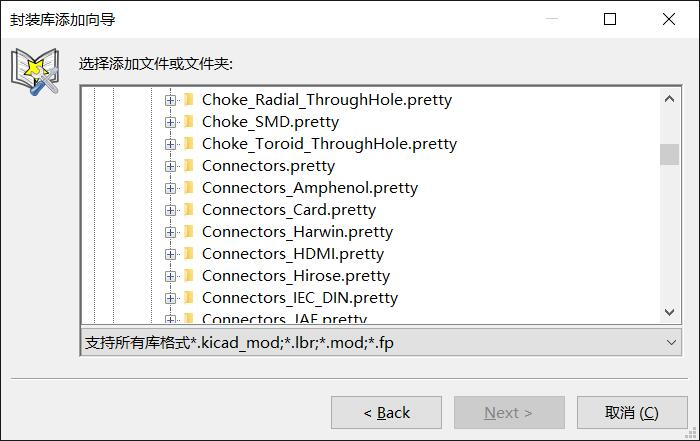Click the scroll down arrow of file tree

point(669,312)
